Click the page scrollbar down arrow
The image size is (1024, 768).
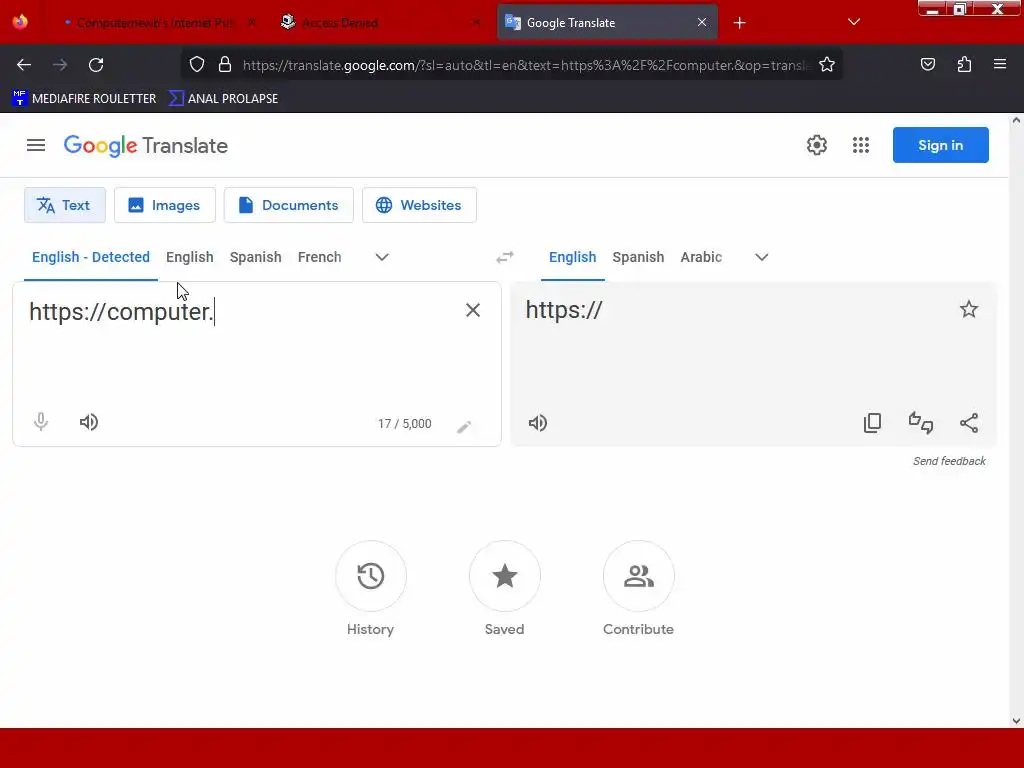(1016, 721)
